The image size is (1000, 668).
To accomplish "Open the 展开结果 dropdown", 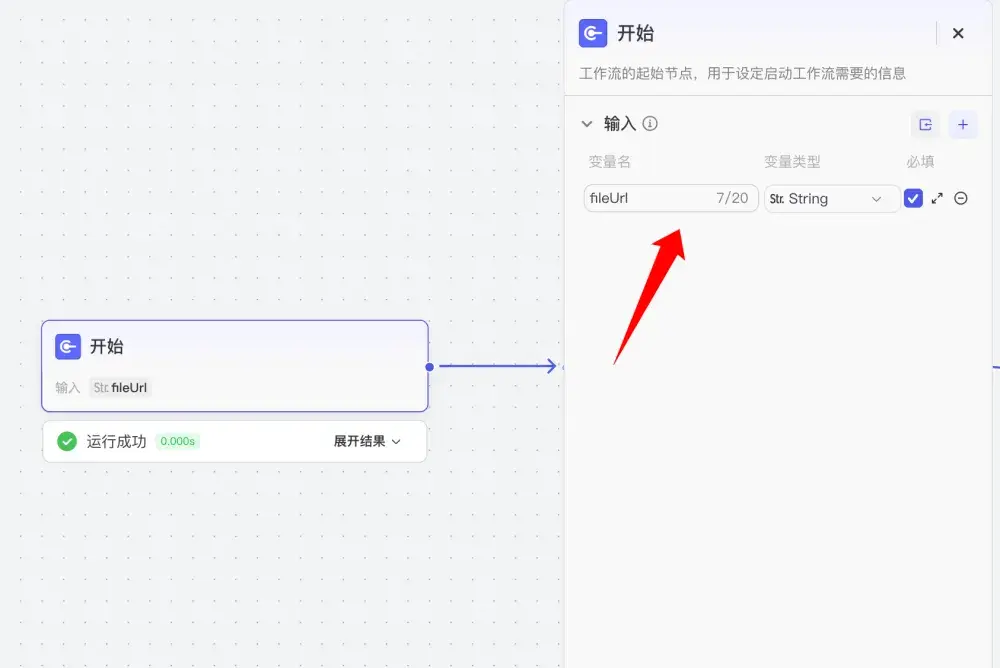I will 366,441.
